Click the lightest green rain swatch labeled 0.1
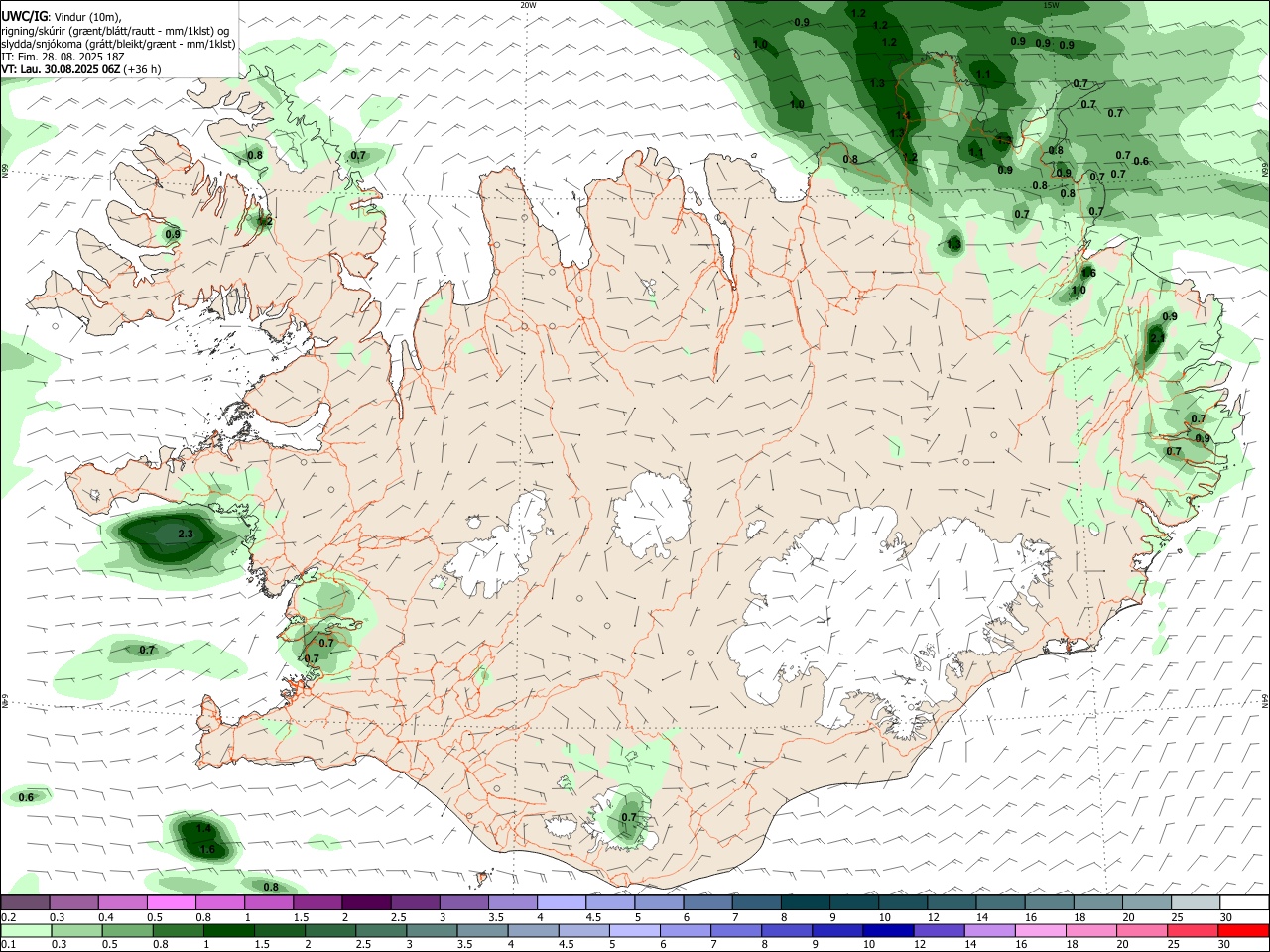This screenshot has width=1270, height=952. pos(26,931)
